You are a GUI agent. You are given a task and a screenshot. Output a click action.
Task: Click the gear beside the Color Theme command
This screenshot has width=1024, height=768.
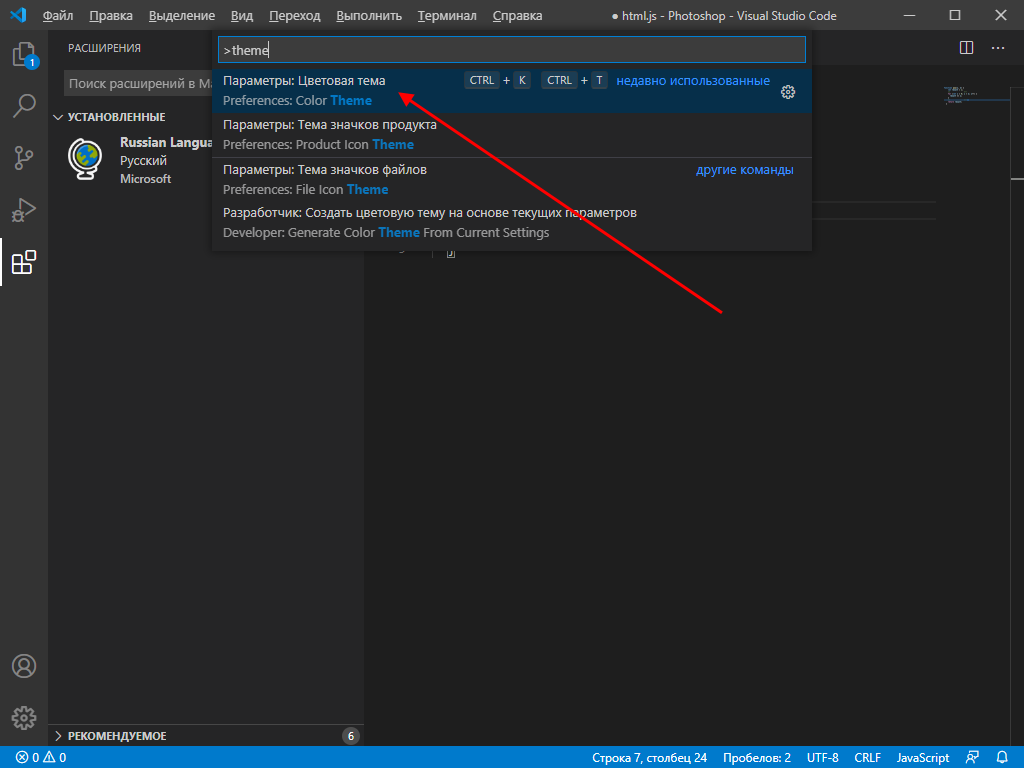788,90
